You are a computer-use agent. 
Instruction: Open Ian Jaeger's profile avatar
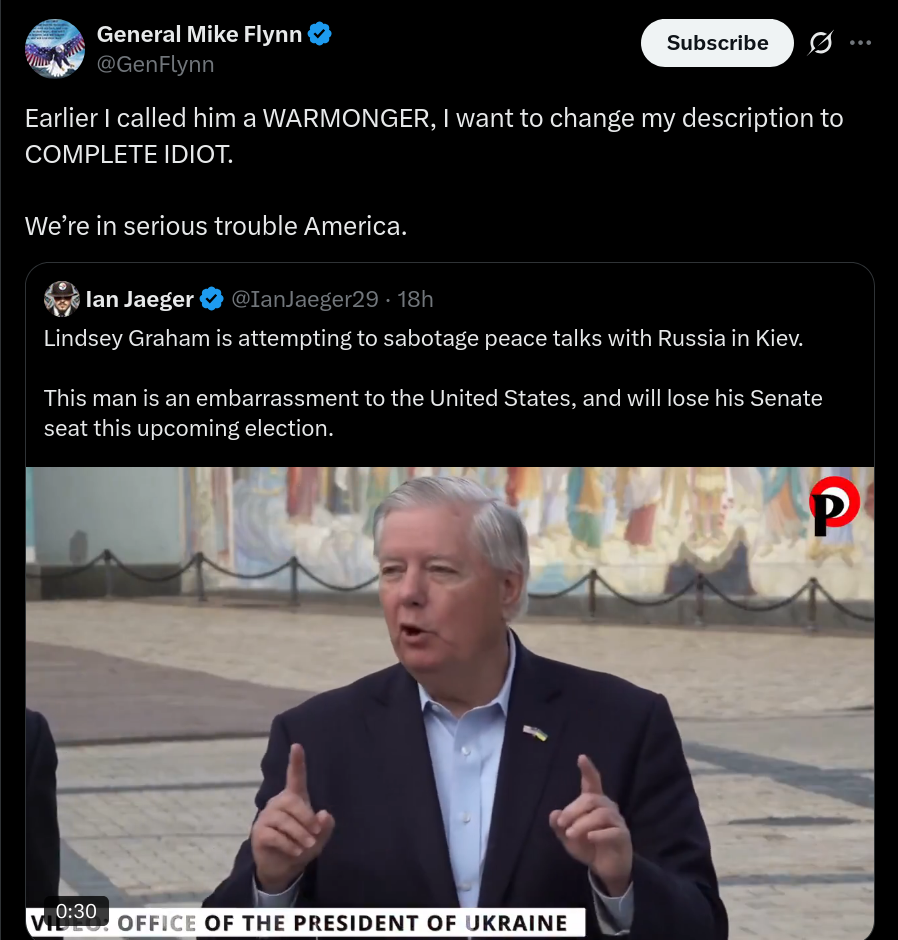[x=62, y=299]
